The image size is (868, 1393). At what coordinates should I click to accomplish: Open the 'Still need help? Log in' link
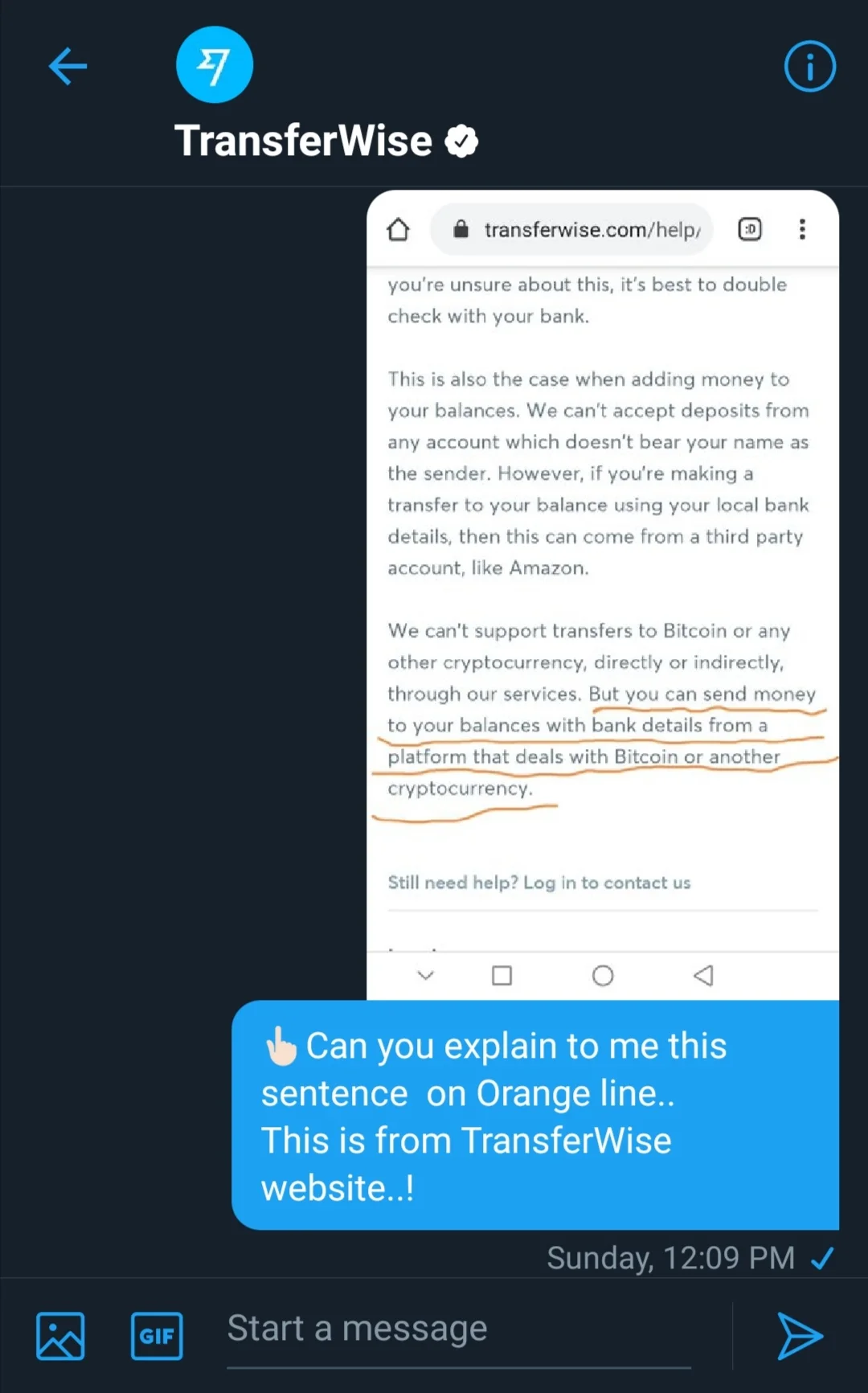(539, 883)
